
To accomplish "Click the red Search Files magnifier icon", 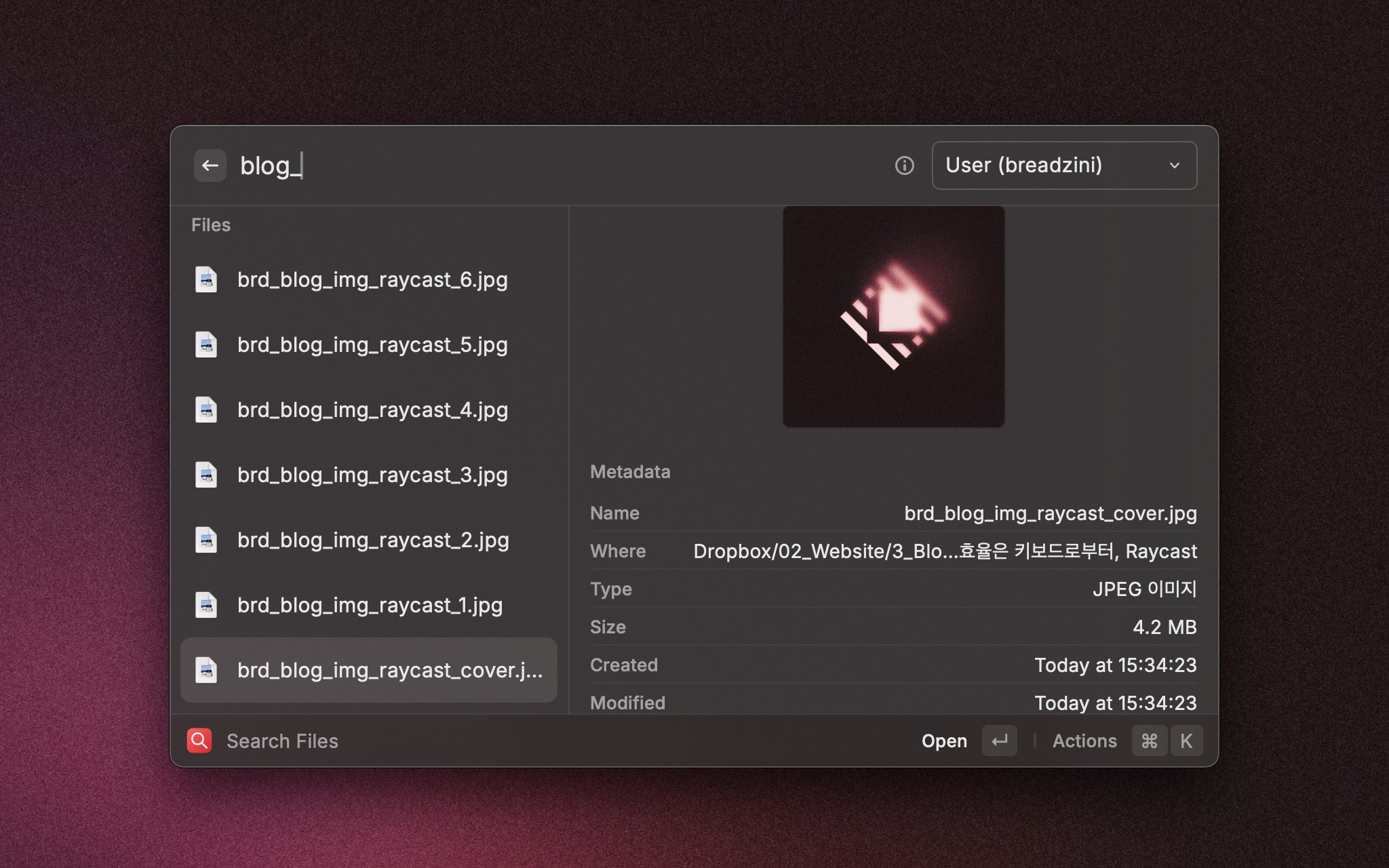I will click(x=199, y=741).
